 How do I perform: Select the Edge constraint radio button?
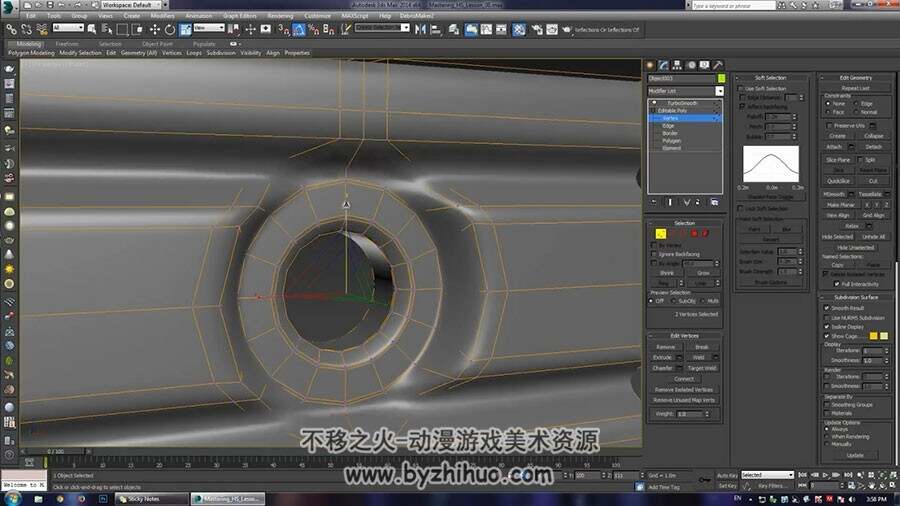(x=856, y=104)
